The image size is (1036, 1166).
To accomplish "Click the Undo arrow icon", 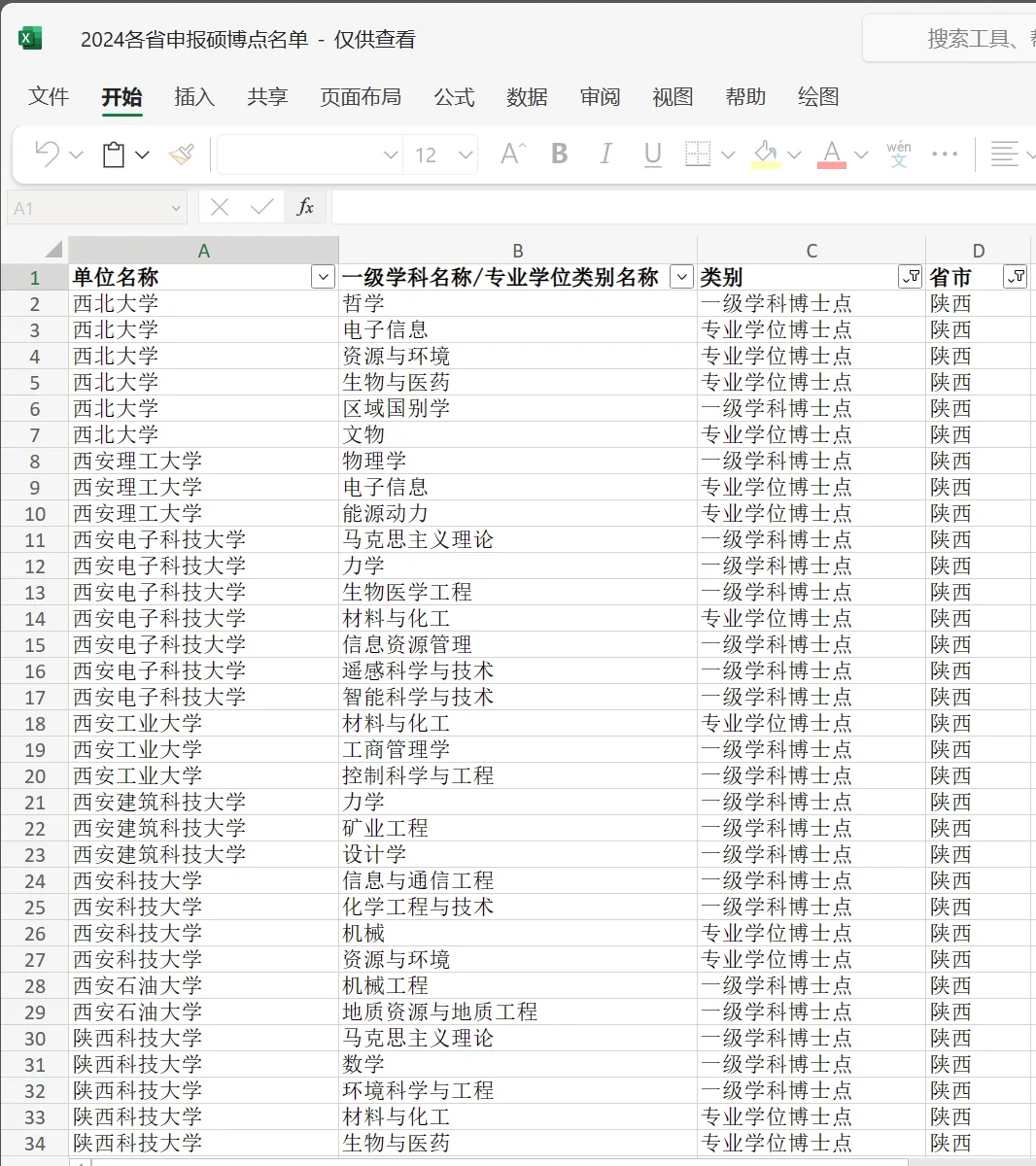I will [x=47, y=154].
